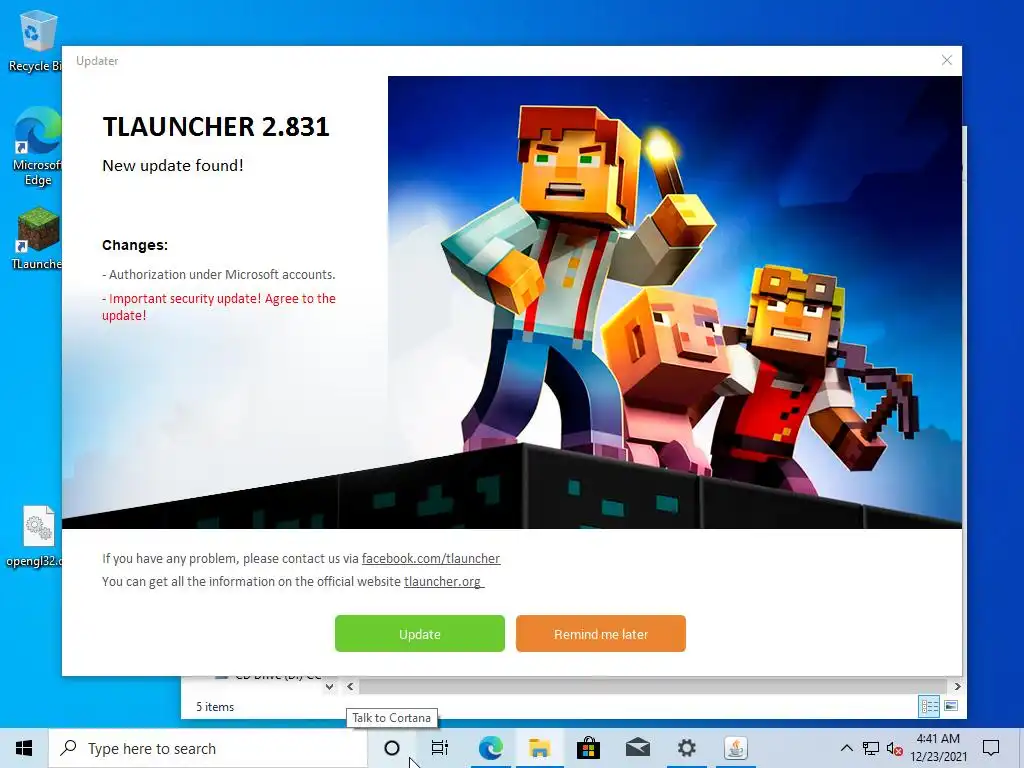Switch to the Java app in taskbar

(735, 748)
